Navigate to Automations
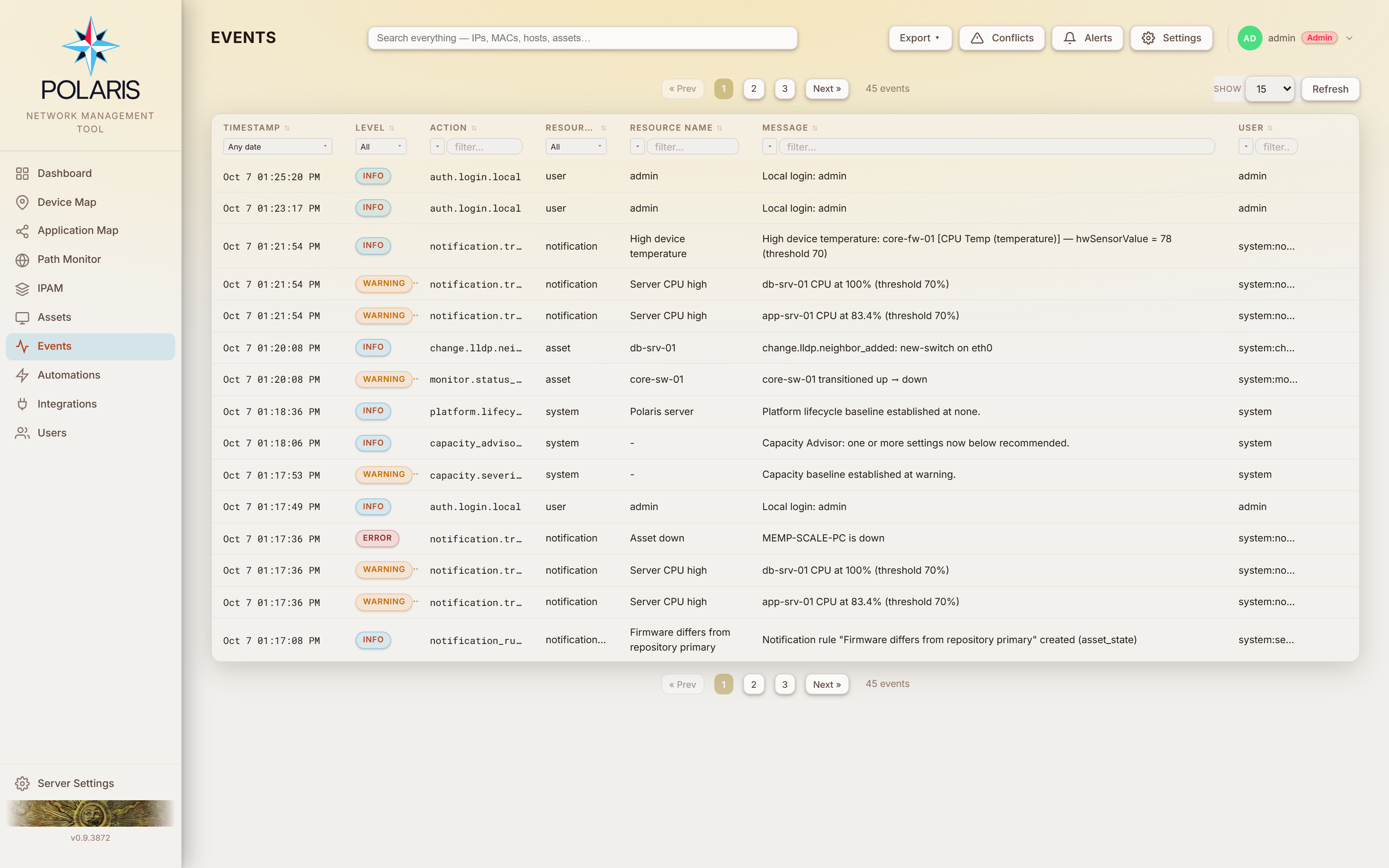Screen dimensions: 1389x868 click(x=90, y=375)
